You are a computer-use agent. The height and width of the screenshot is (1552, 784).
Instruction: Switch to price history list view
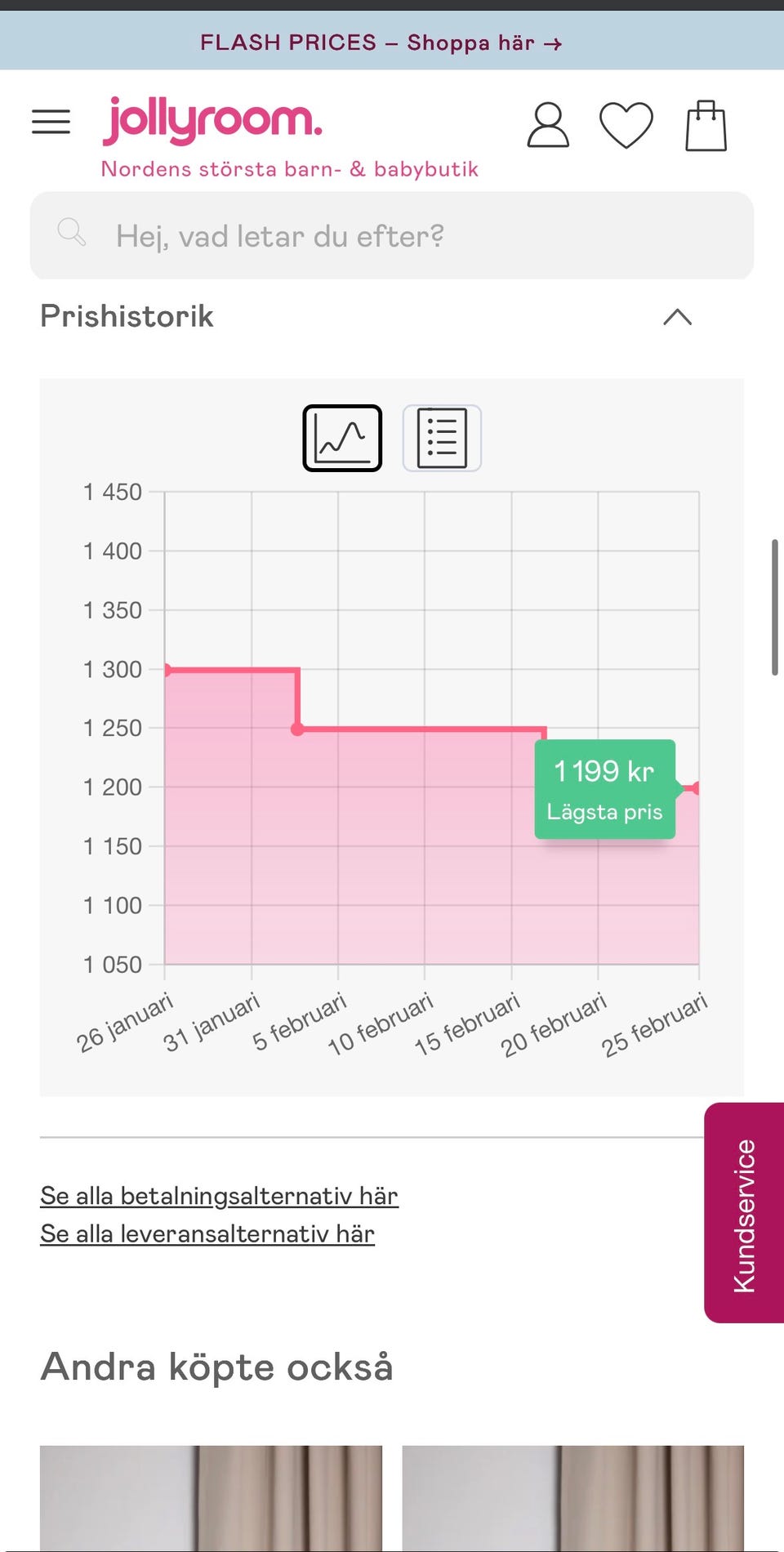pos(442,438)
